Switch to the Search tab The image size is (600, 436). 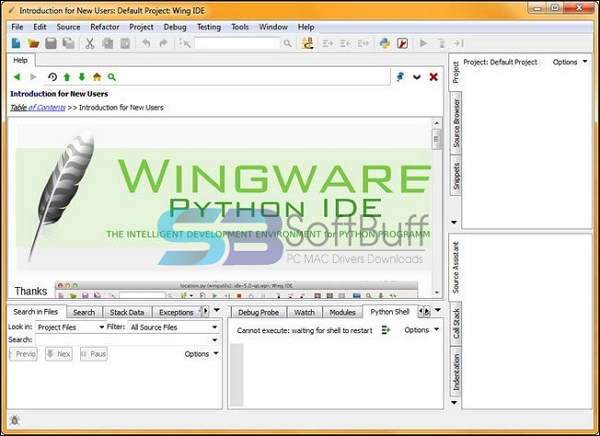point(84,312)
